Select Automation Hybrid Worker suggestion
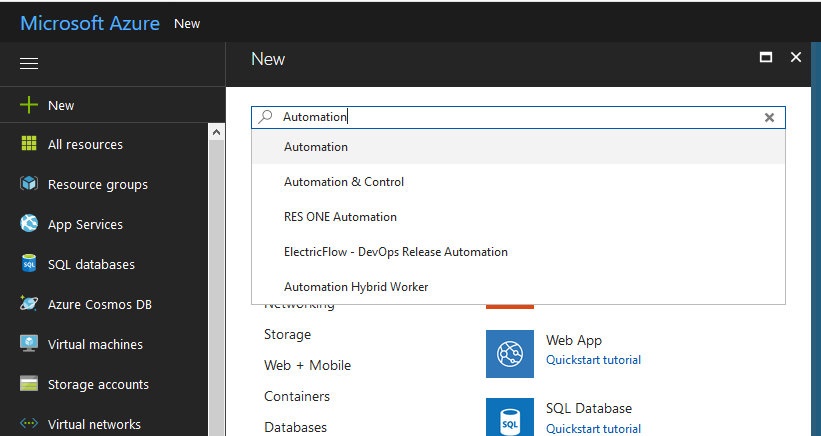 518,286
